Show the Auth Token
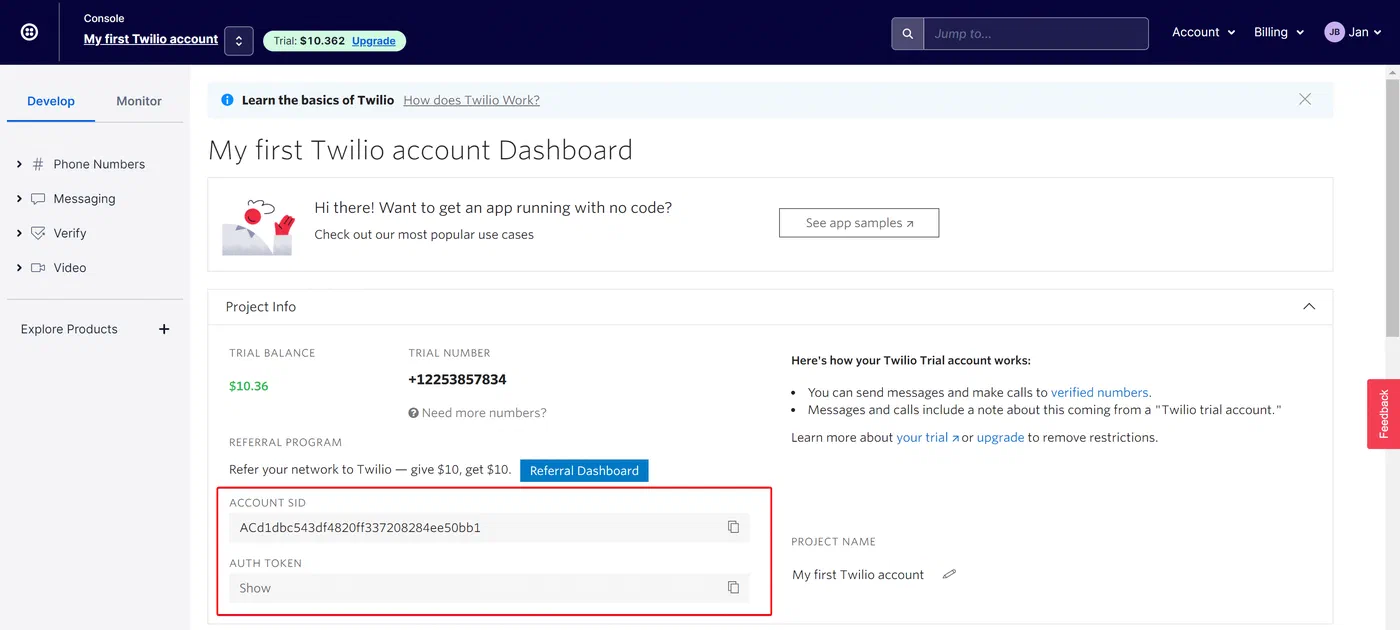Image resolution: width=1400 pixels, height=630 pixels. coord(255,588)
